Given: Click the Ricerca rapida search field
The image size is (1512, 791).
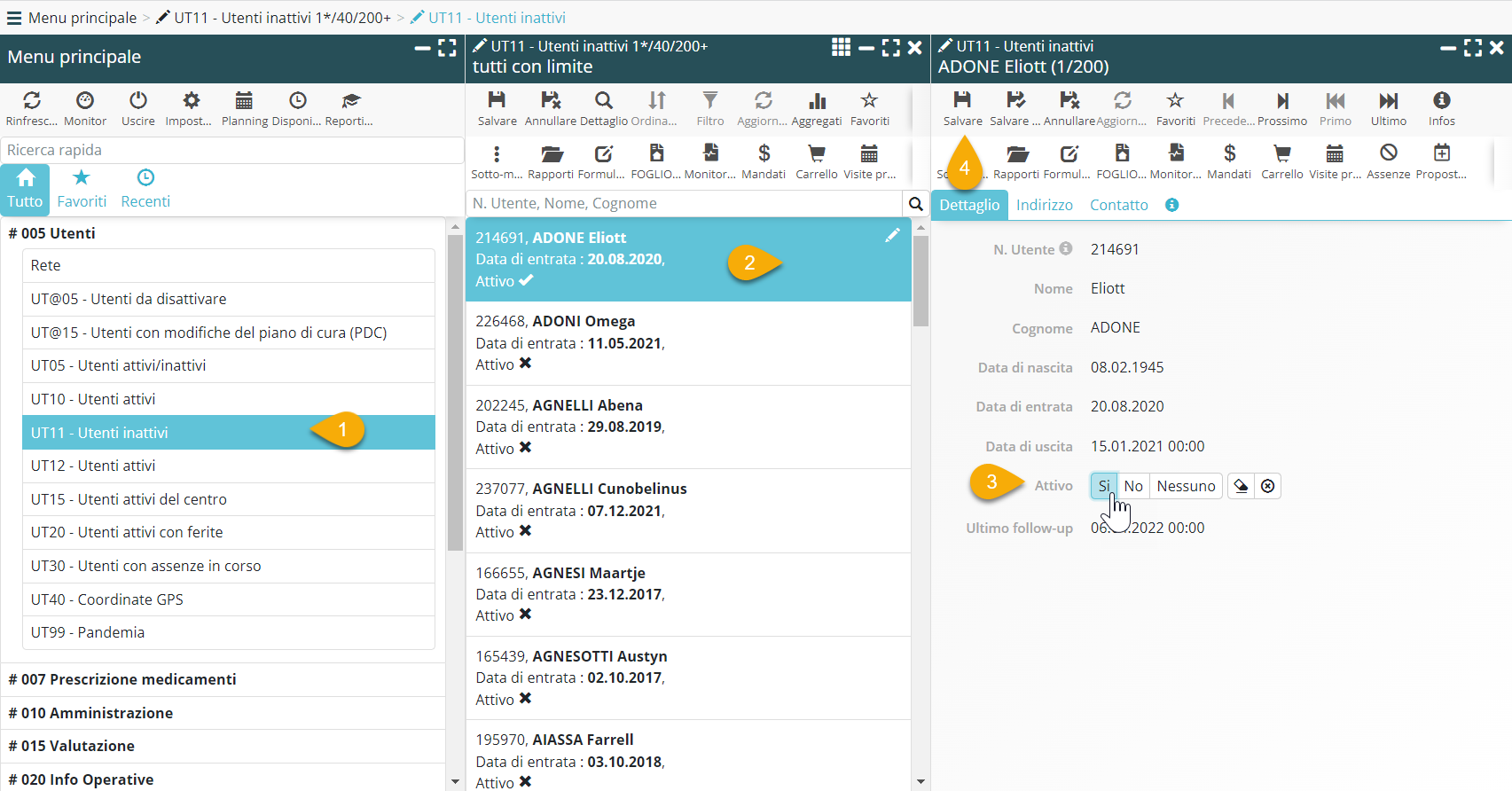Looking at the screenshot, I should tap(231, 150).
